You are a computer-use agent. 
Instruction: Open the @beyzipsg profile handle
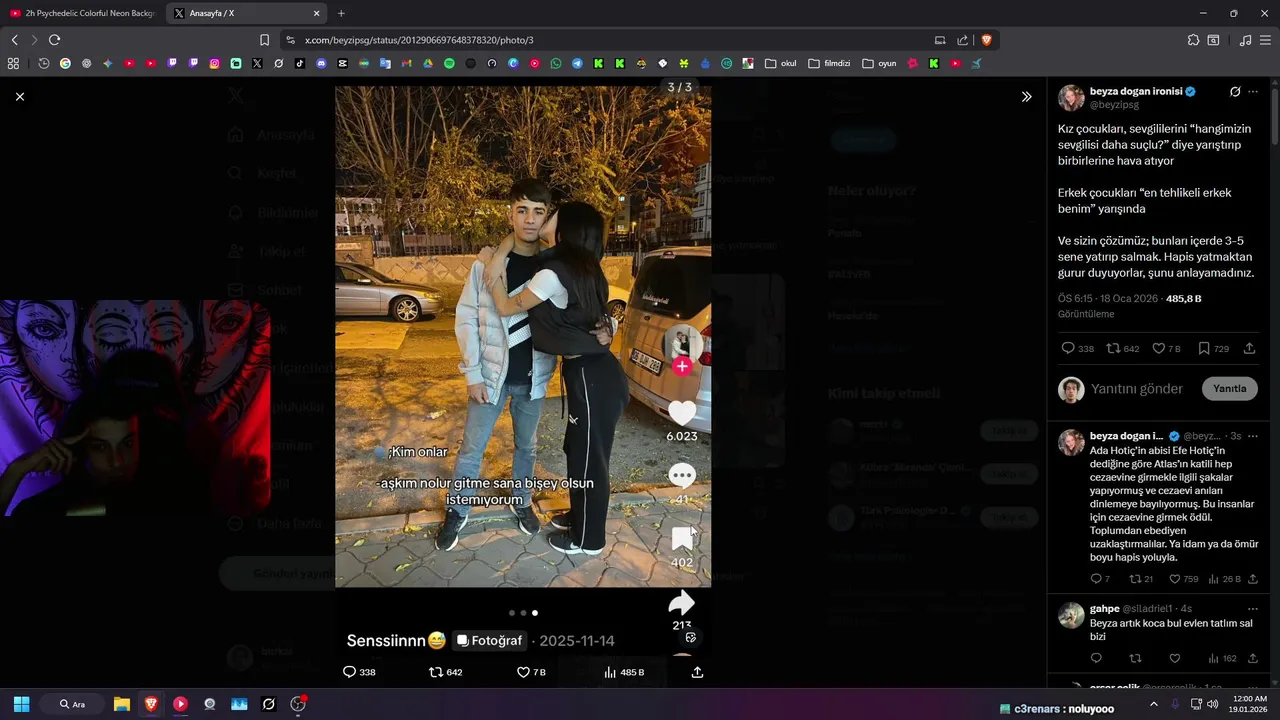[1114, 104]
